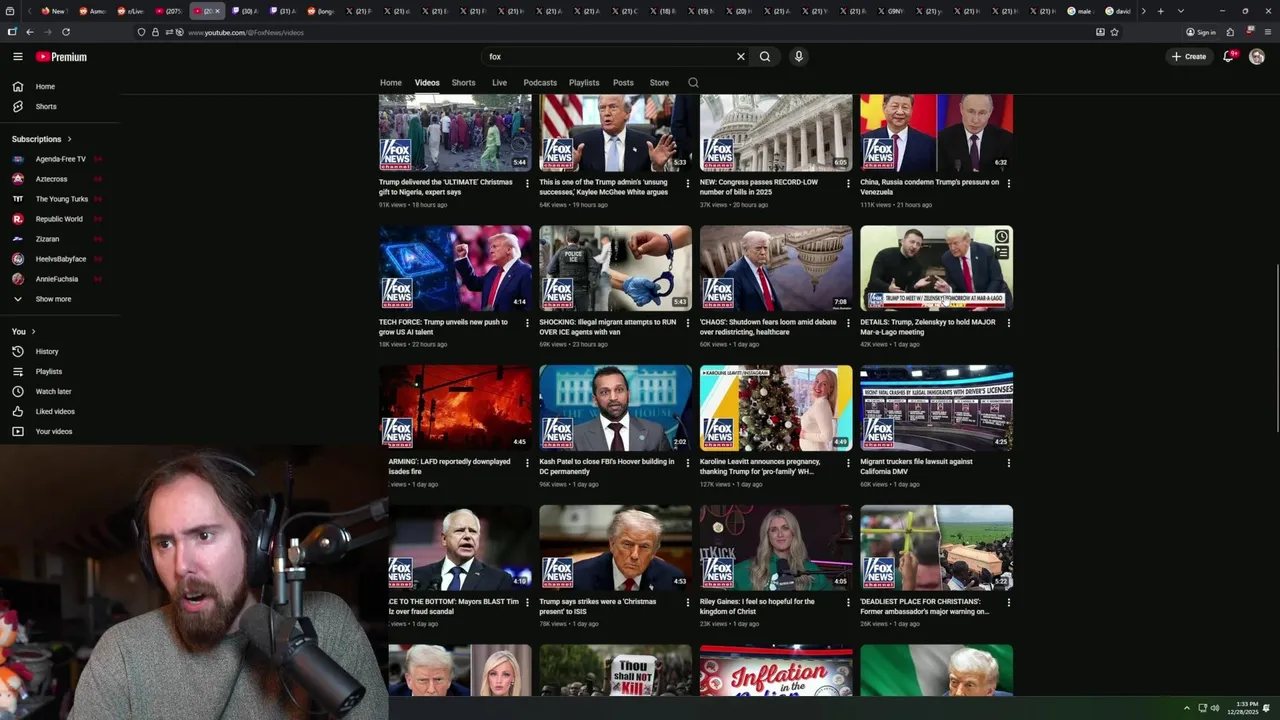Open video title 'NEW: Congress passes RECORD-LOW number'
The image size is (1280, 720).
click(759, 187)
